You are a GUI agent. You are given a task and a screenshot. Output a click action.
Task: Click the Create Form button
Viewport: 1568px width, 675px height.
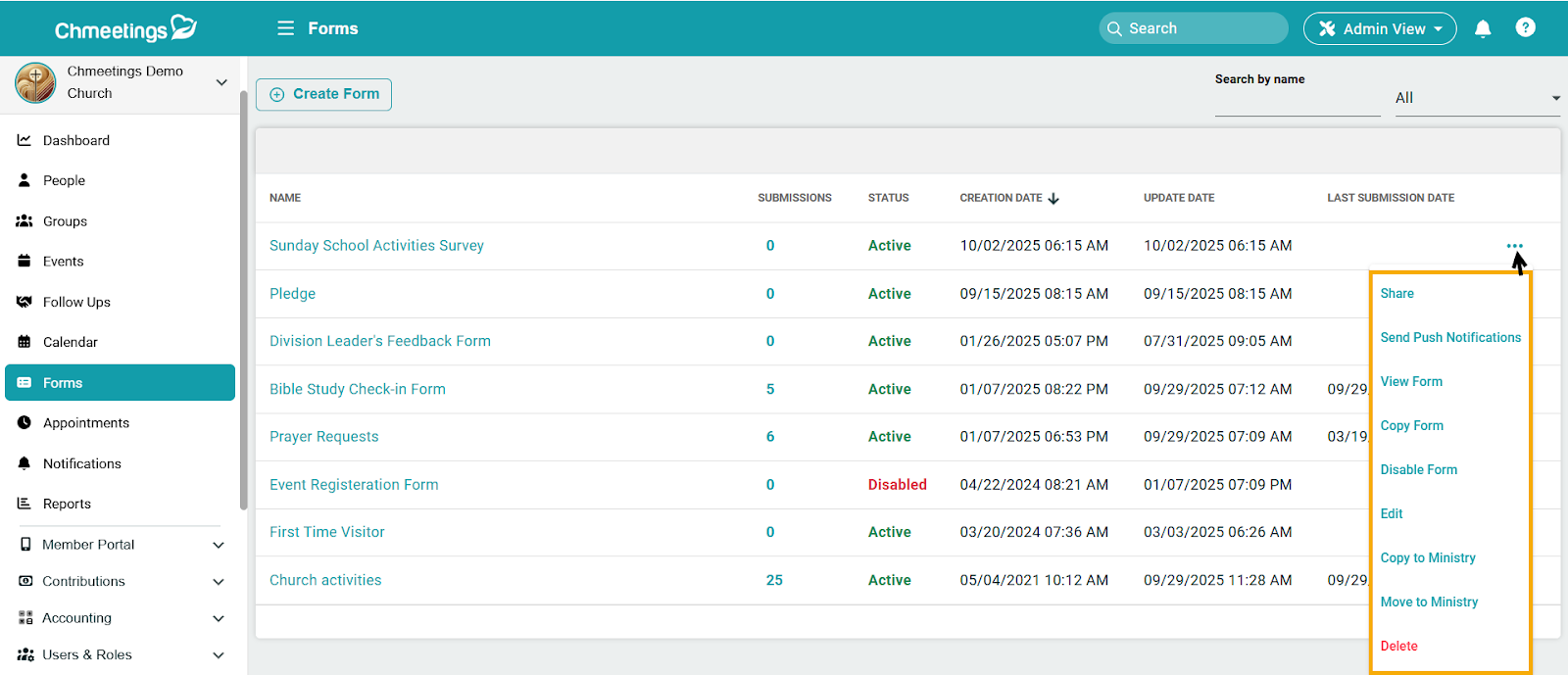click(323, 94)
